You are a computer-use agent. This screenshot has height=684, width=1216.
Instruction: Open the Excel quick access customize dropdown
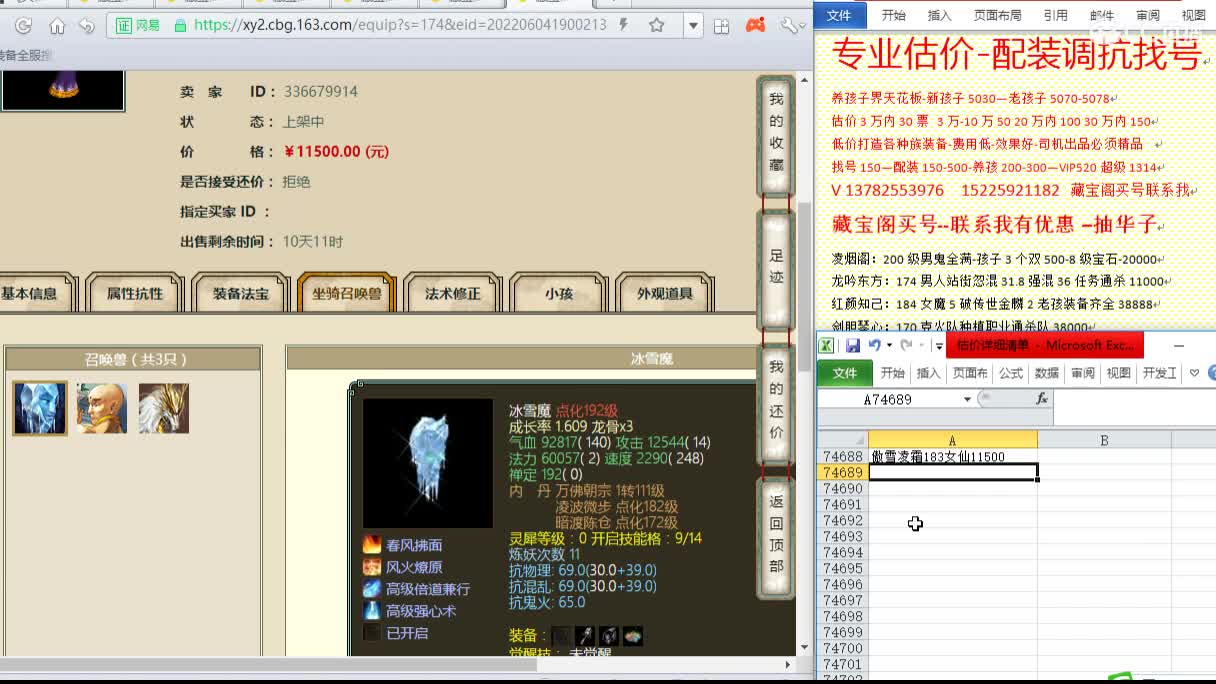(938, 346)
